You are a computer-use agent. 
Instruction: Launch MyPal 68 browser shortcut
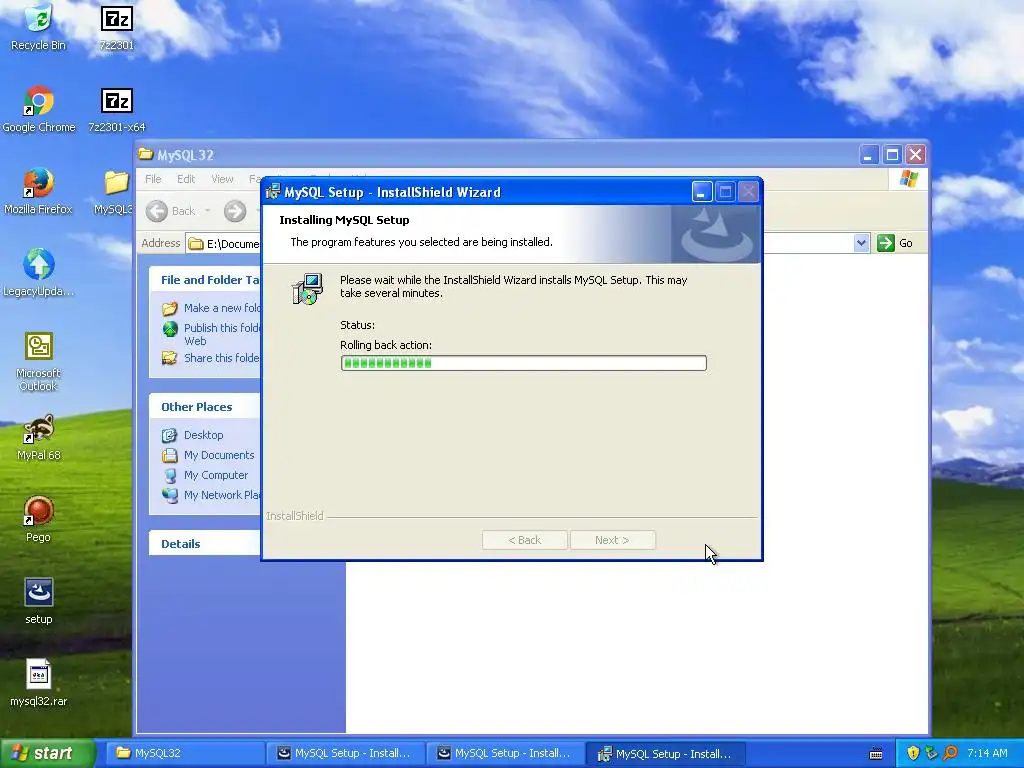[39, 438]
